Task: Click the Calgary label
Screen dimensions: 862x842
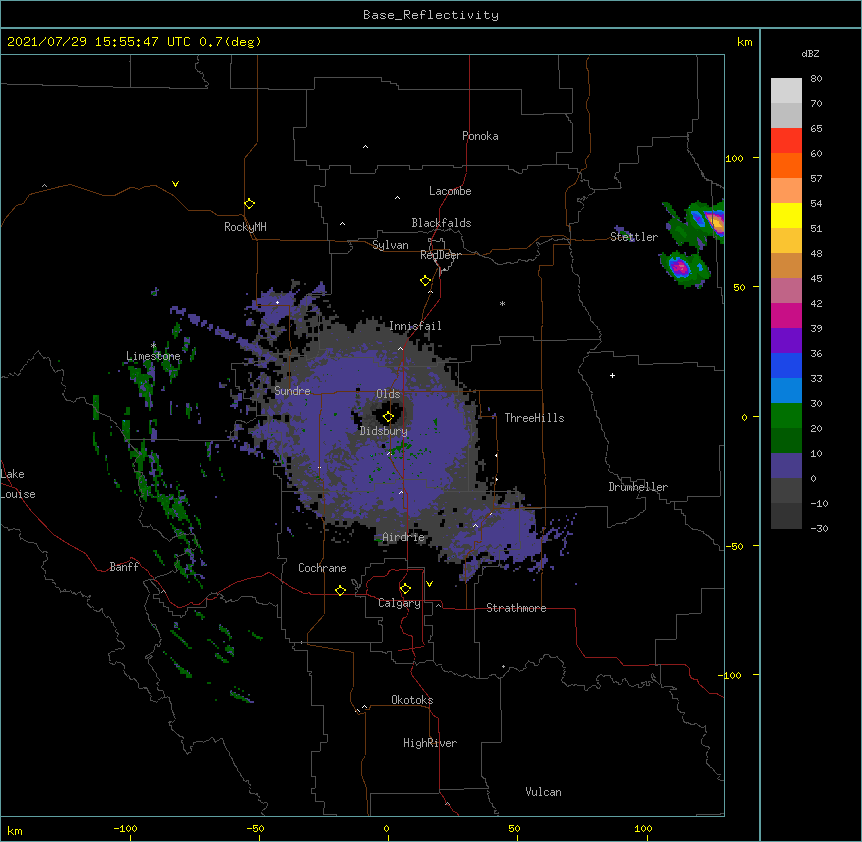Action: pos(399,603)
